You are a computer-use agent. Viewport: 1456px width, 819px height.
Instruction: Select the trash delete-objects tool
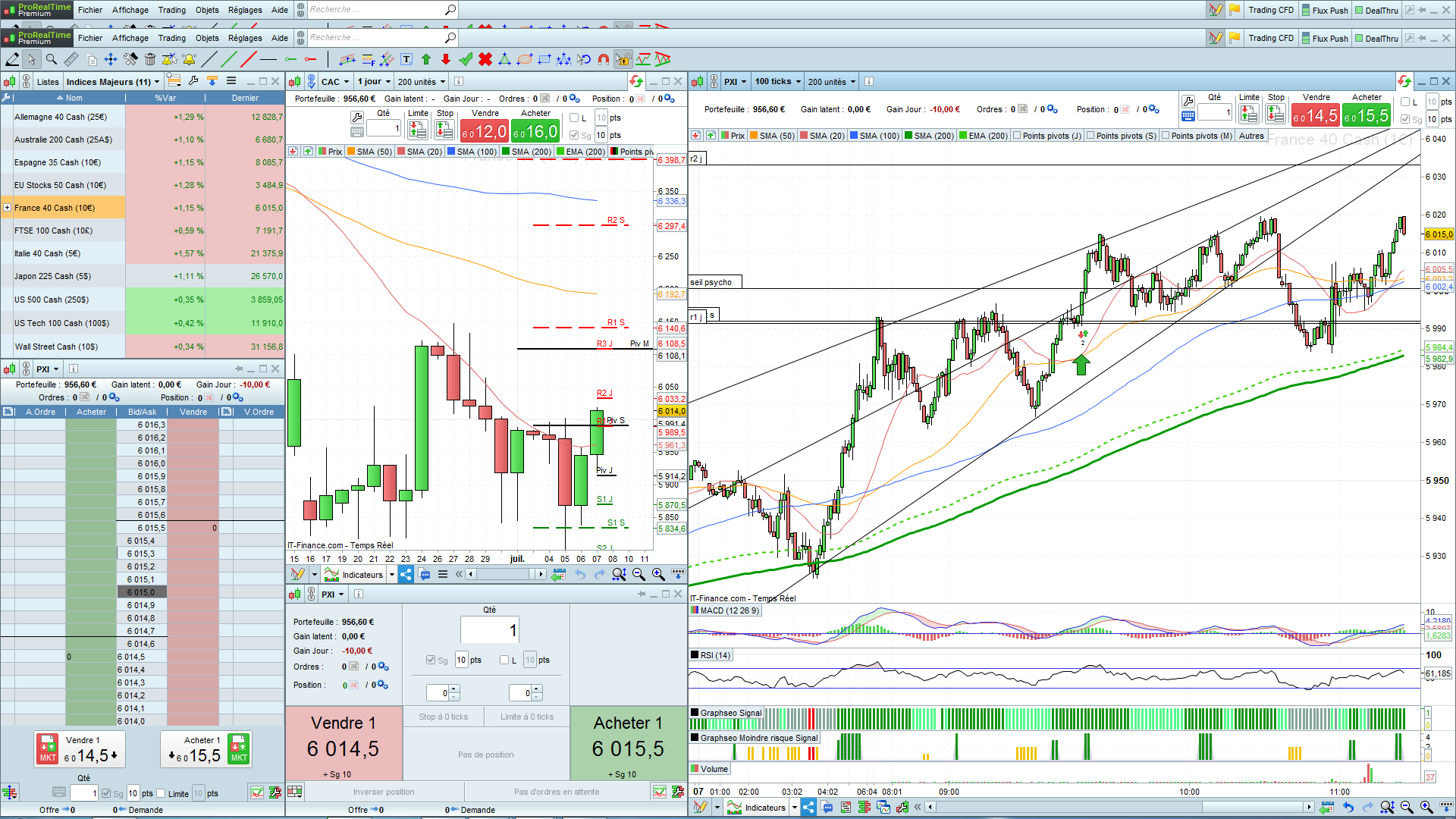(150, 59)
